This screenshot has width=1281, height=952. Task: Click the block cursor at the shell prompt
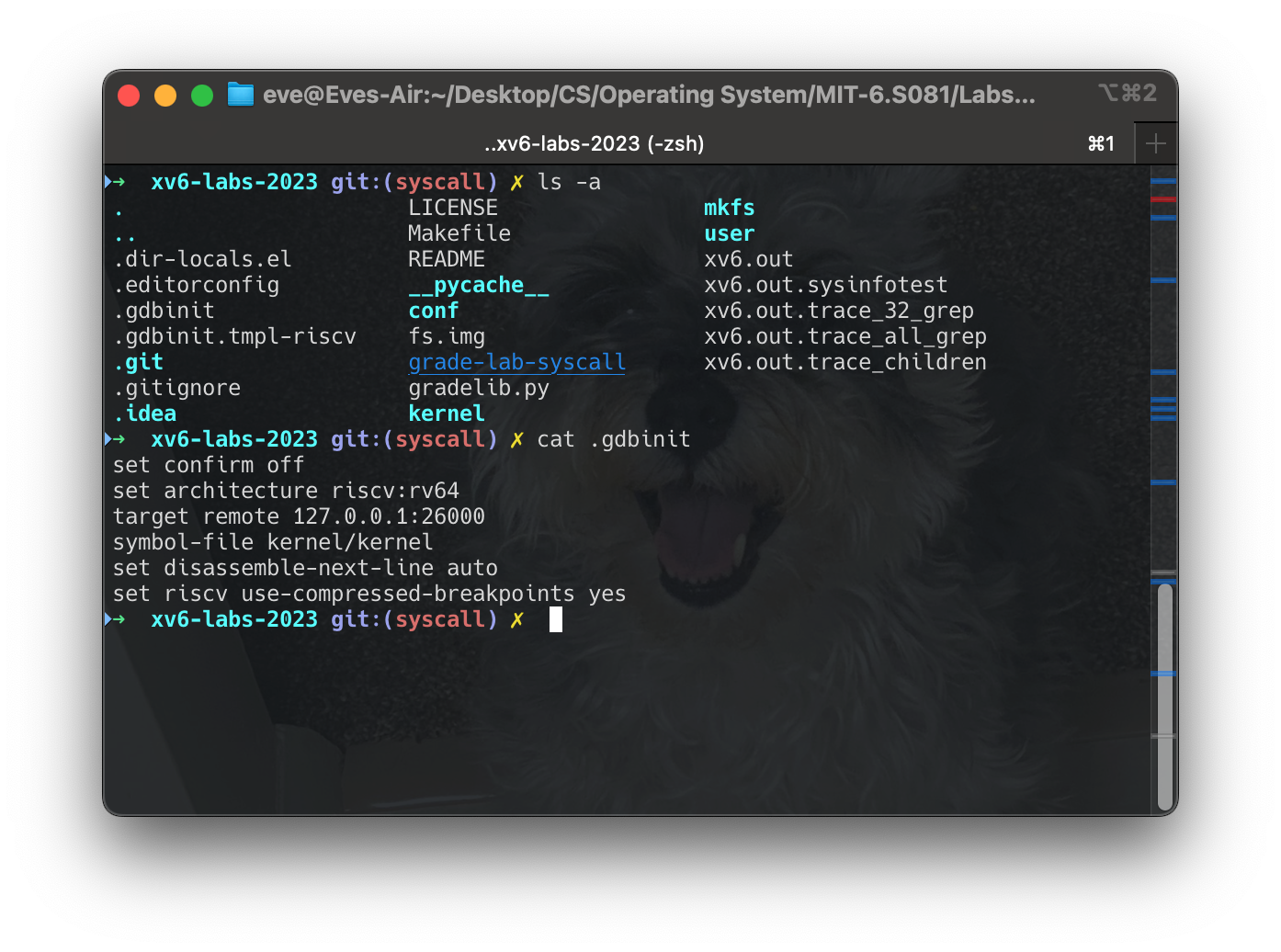point(558,619)
